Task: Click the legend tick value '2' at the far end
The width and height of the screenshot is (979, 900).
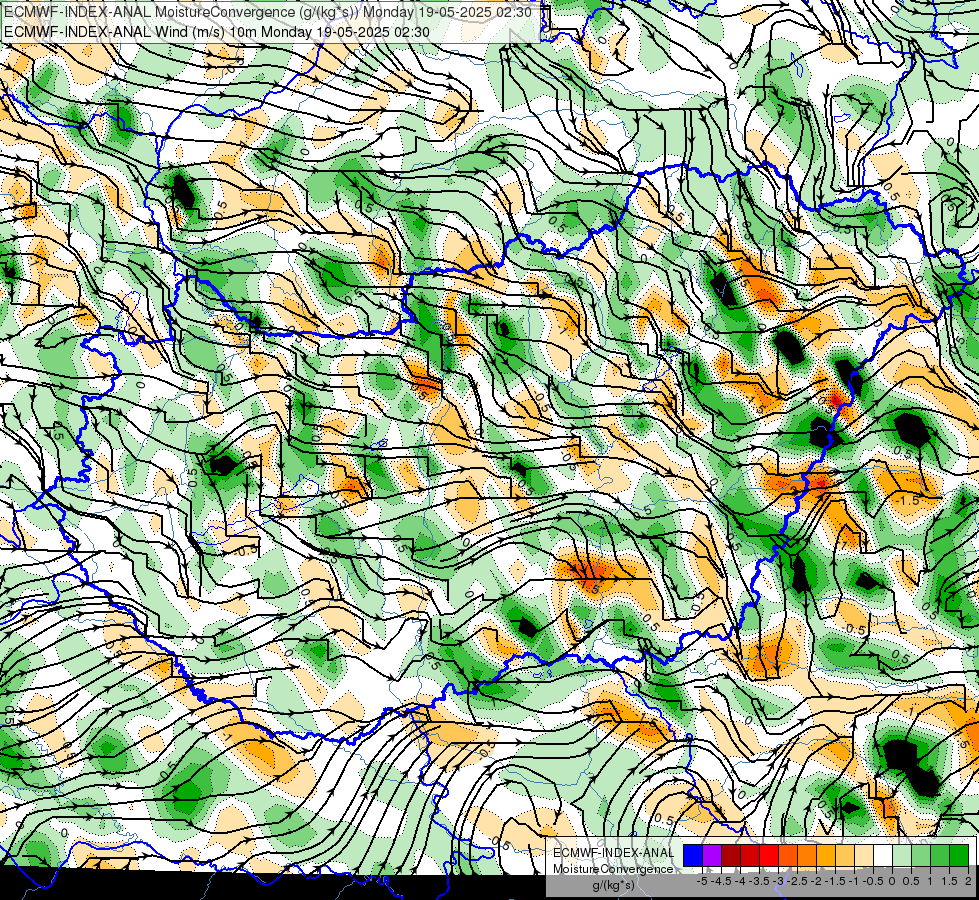Action: pyautogui.click(x=968, y=881)
